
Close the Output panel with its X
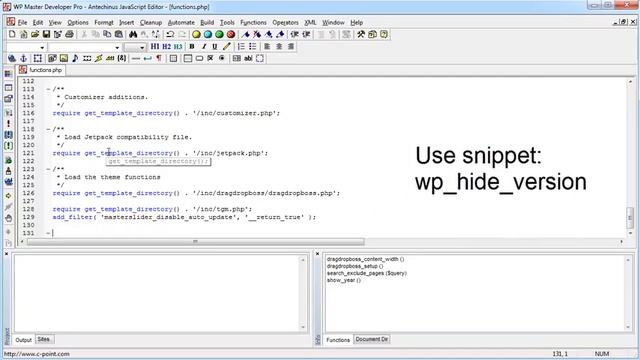tap(7, 254)
